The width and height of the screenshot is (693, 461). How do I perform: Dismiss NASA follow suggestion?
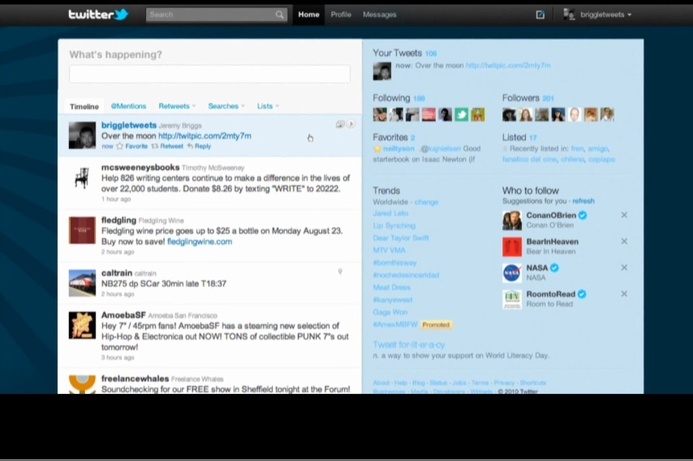coord(624,267)
